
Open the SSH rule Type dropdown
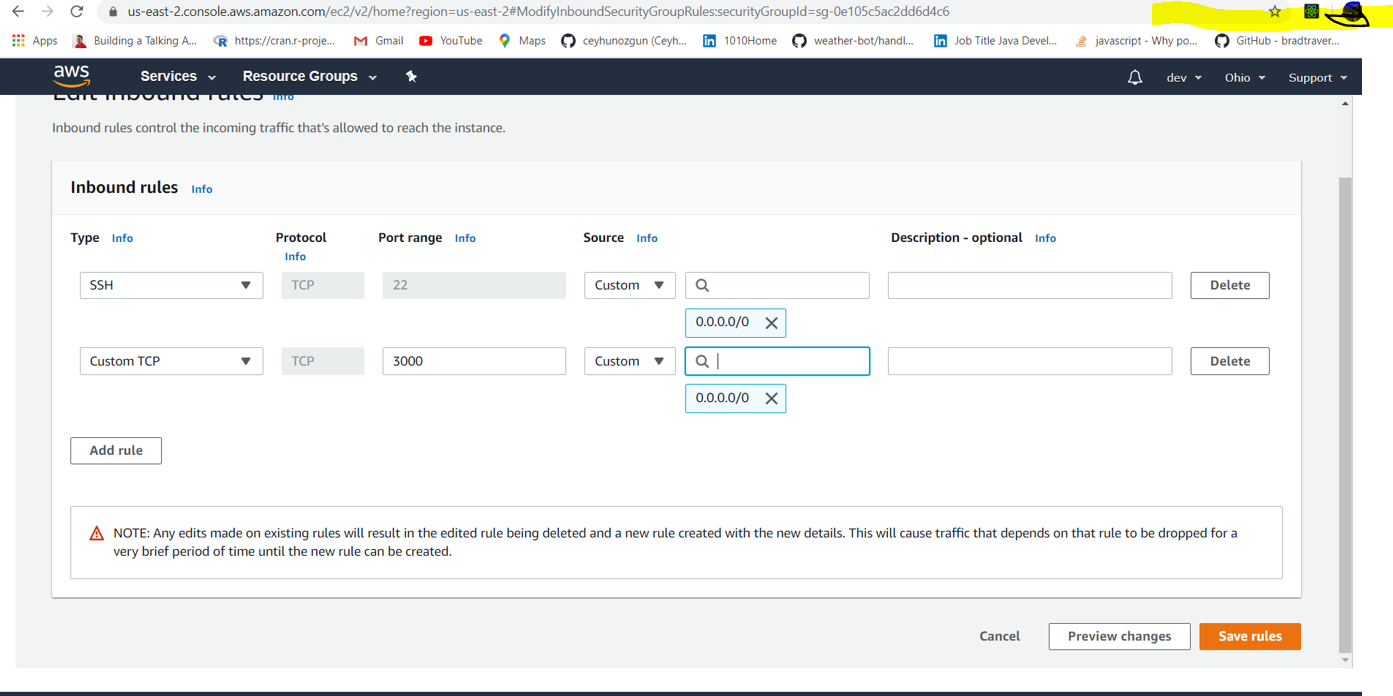pos(170,285)
